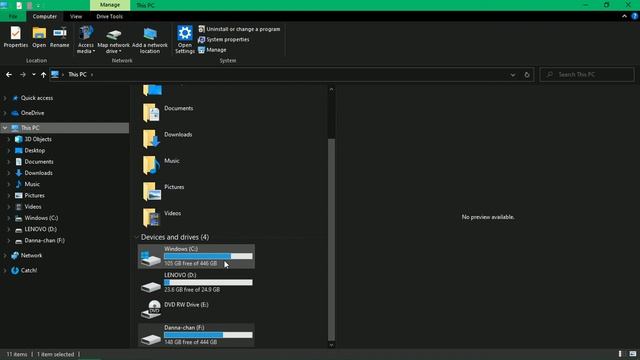Open System properties from the ribbon

224,39
